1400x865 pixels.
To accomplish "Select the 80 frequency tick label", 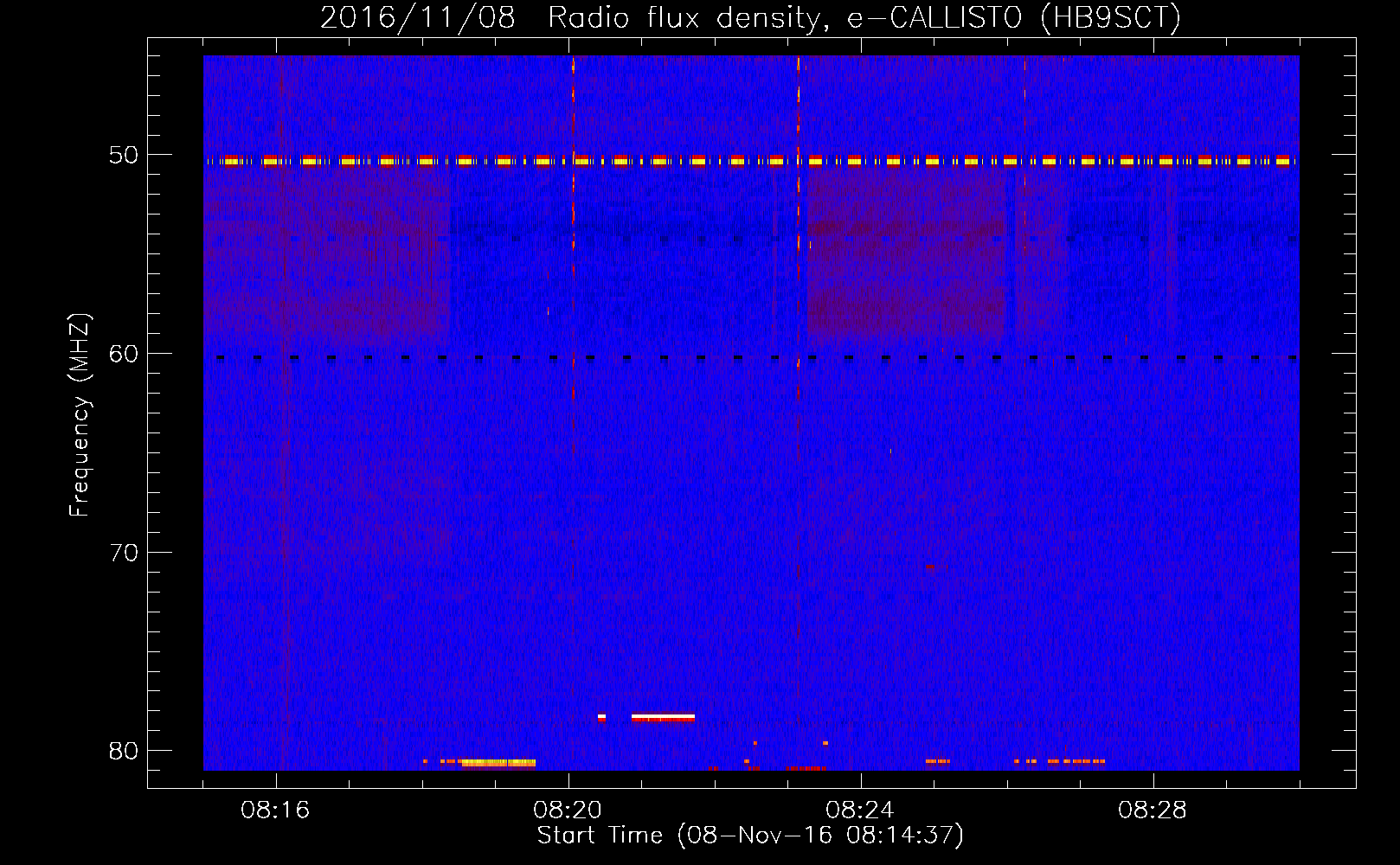I will [x=124, y=751].
